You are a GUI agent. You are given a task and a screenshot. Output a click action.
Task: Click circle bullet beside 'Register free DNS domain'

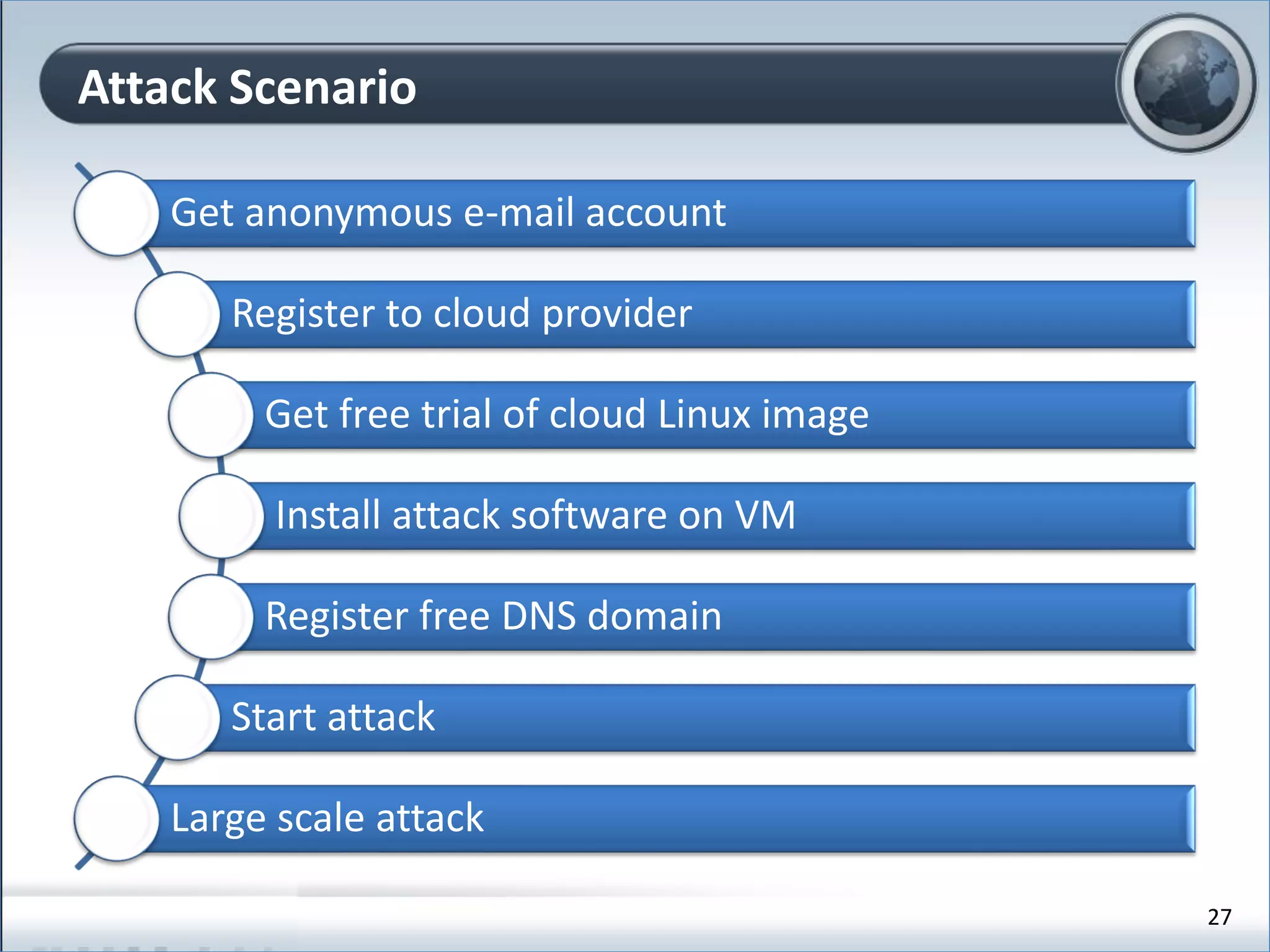[x=211, y=617]
